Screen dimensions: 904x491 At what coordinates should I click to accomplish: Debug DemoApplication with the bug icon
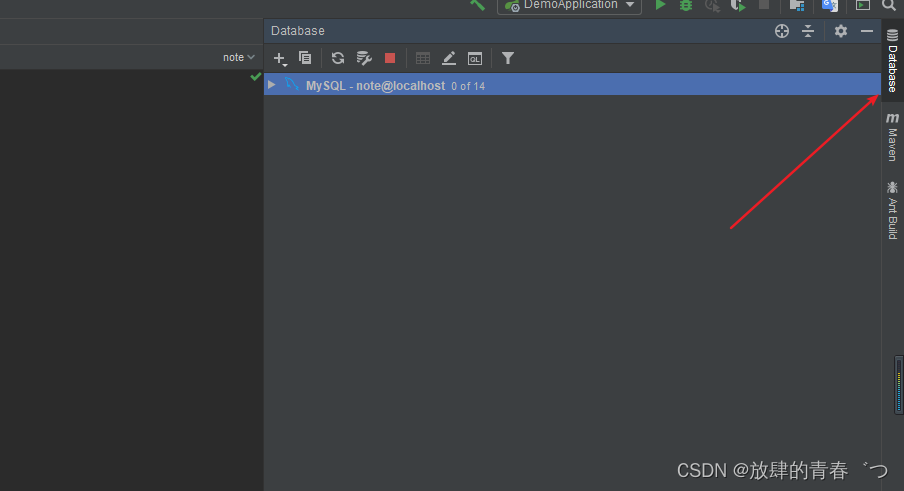(x=685, y=6)
